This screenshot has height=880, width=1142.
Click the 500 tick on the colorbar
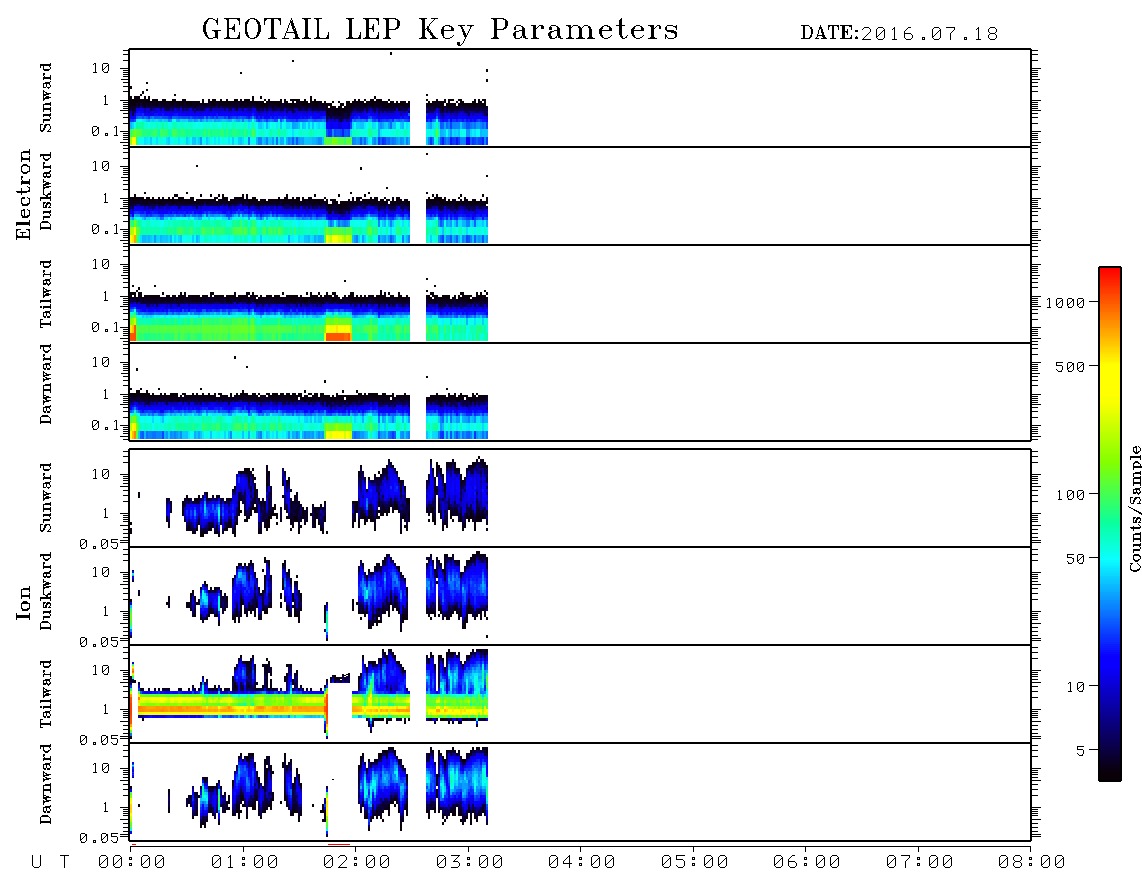[x=1070, y=367]
